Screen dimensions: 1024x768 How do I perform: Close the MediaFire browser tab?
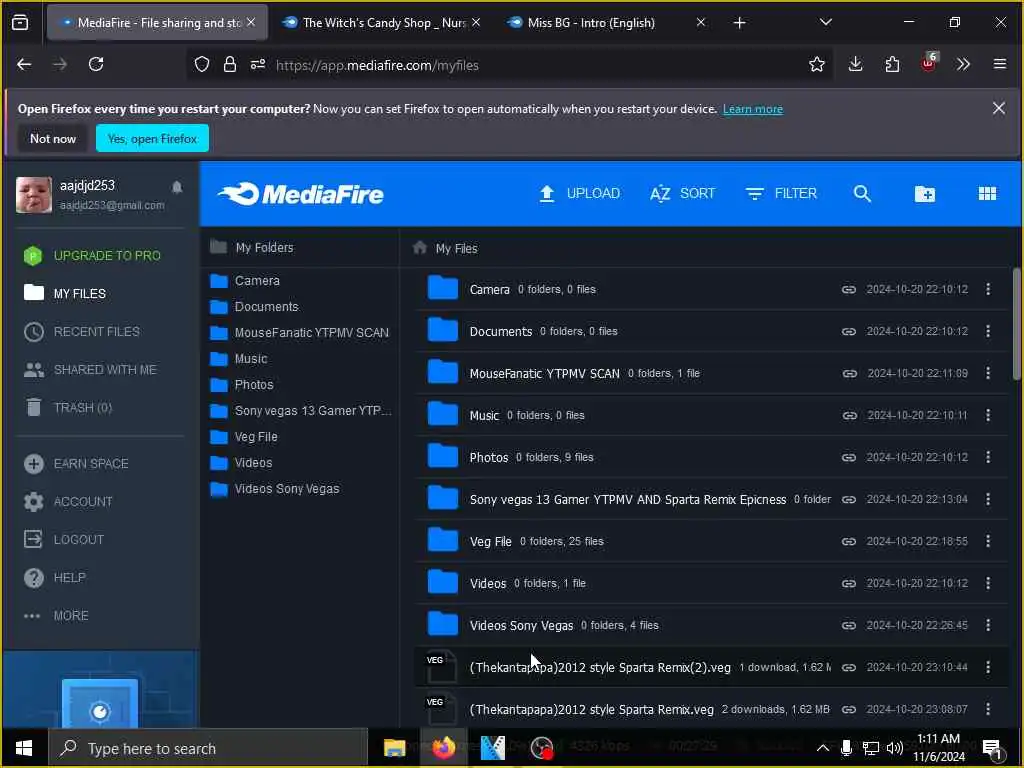251,22
